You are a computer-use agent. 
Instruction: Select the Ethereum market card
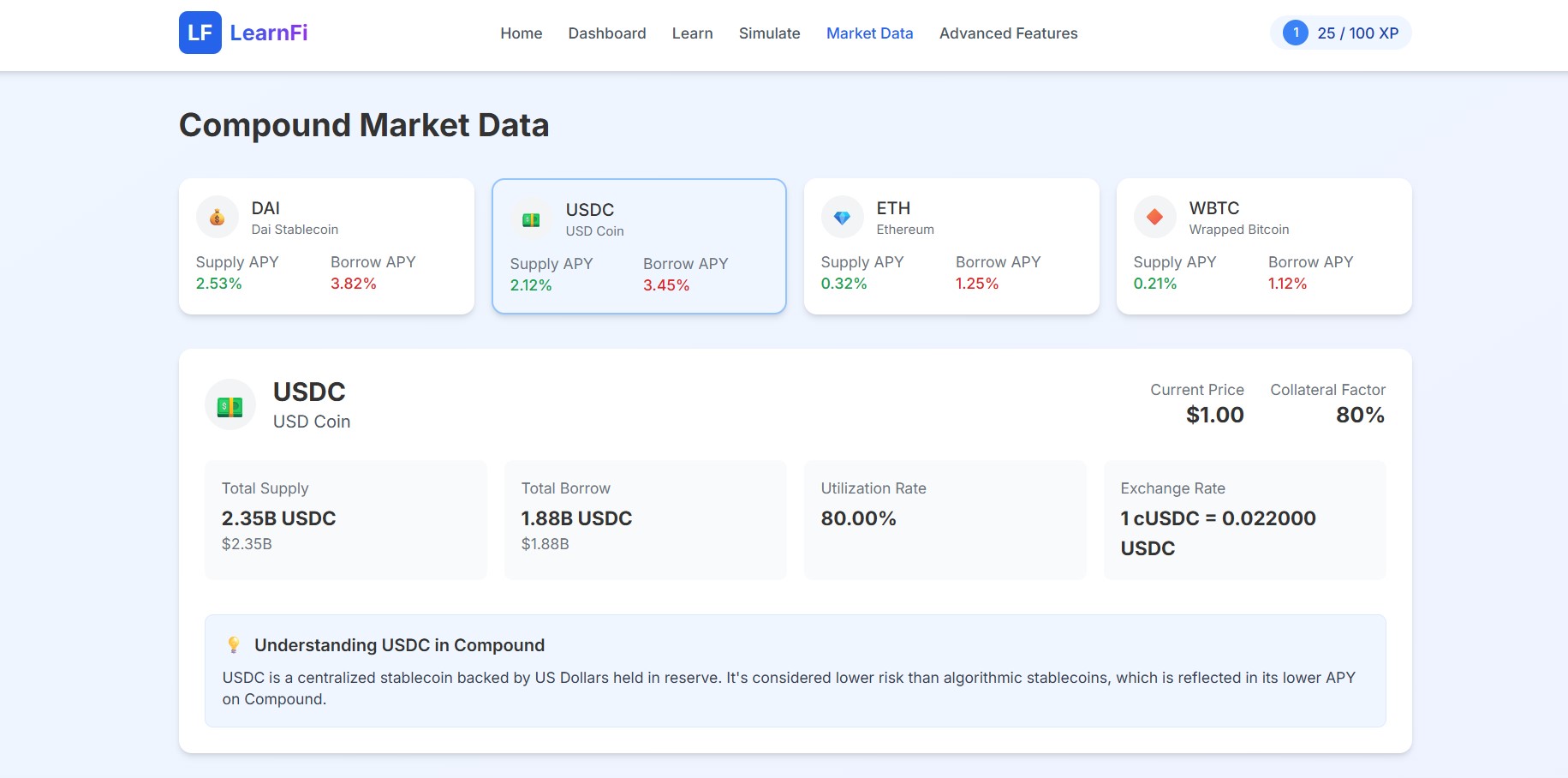(x=951, y=247)
